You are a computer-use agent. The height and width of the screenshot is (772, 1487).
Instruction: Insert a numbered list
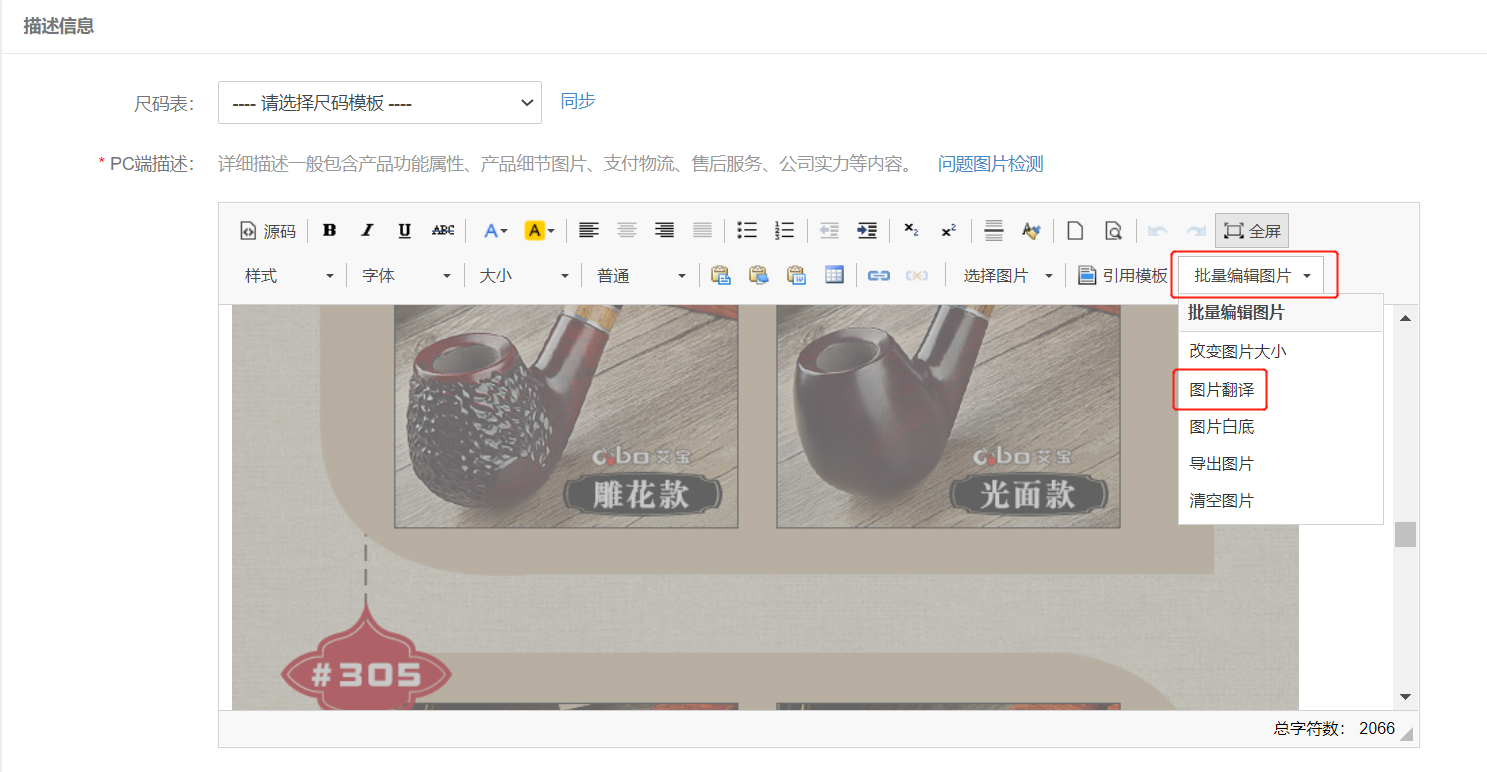[785, 231]
